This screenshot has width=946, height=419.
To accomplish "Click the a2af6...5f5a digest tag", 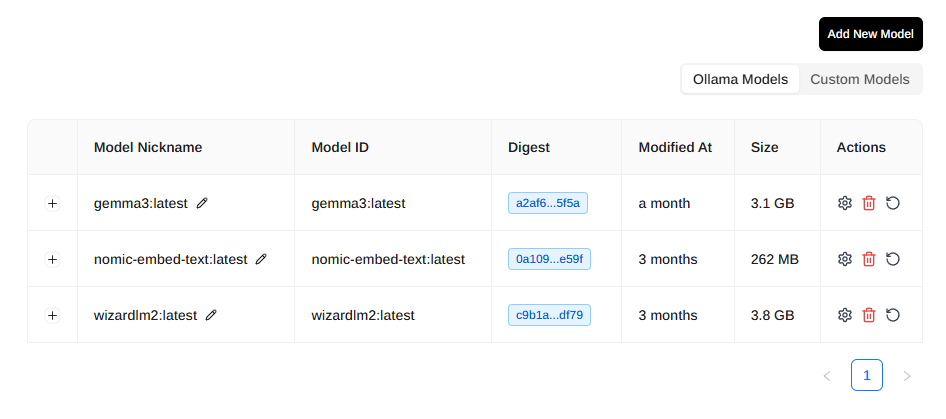I will click(x=548, y=203).
